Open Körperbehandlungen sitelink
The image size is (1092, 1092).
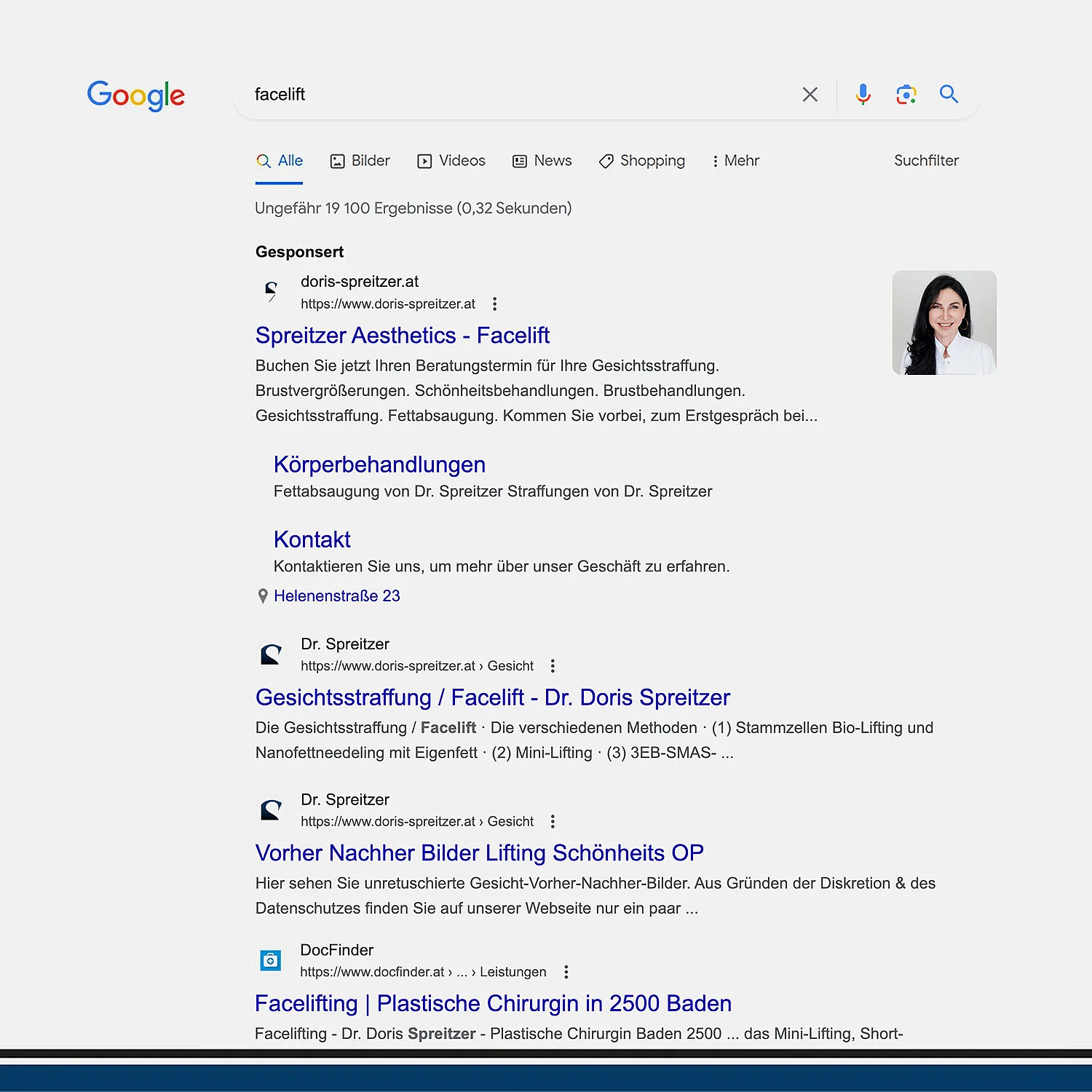[379, 464]
